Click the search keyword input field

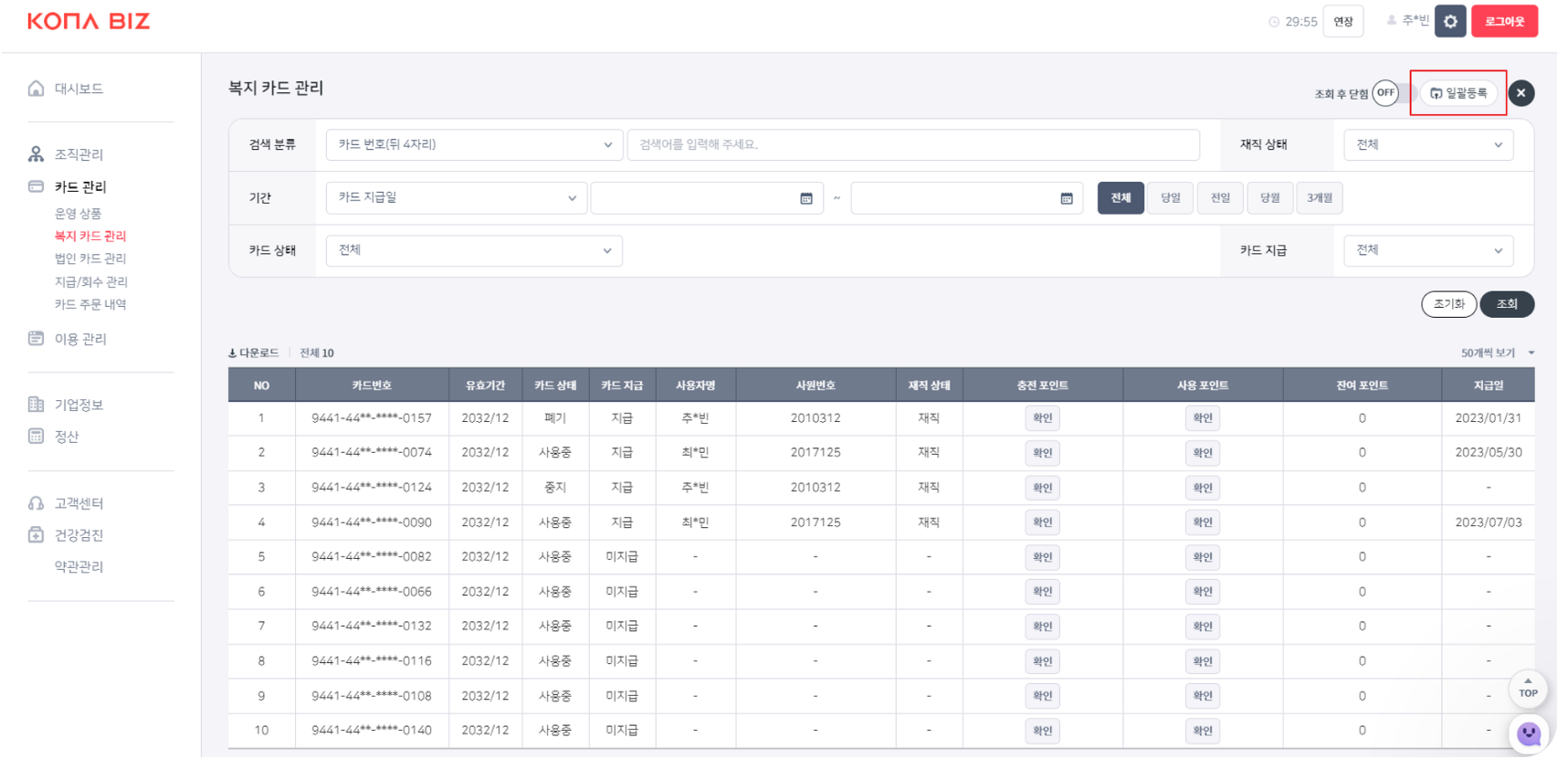point(913,144)
